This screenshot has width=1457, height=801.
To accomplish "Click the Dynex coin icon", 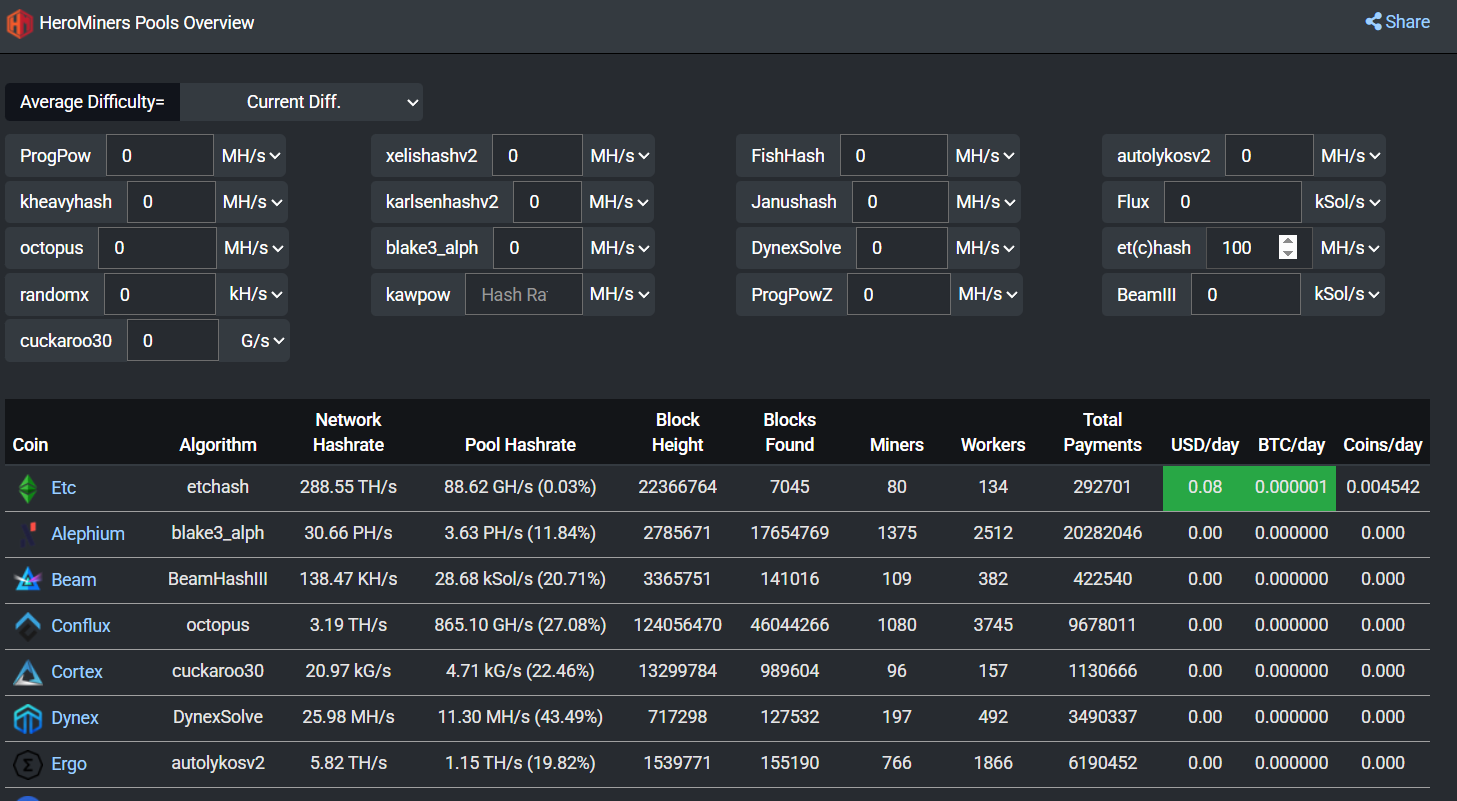I will pyautogui.click(x=28, y=718).
